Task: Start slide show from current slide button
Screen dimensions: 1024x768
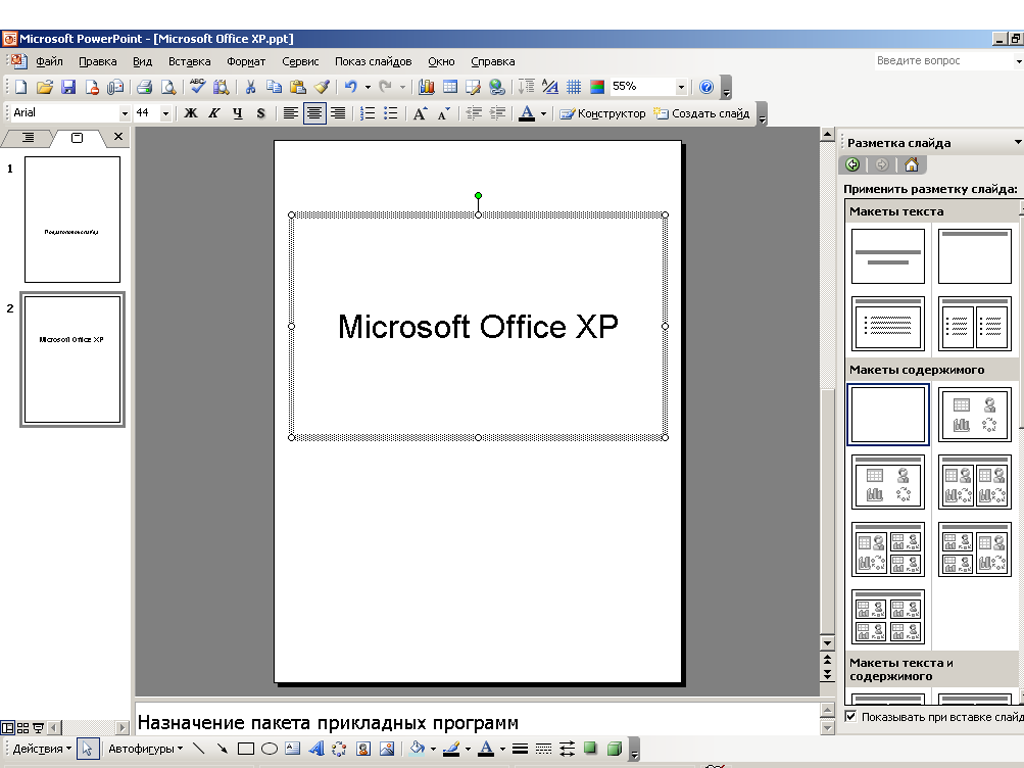Action: coord(39,728)
